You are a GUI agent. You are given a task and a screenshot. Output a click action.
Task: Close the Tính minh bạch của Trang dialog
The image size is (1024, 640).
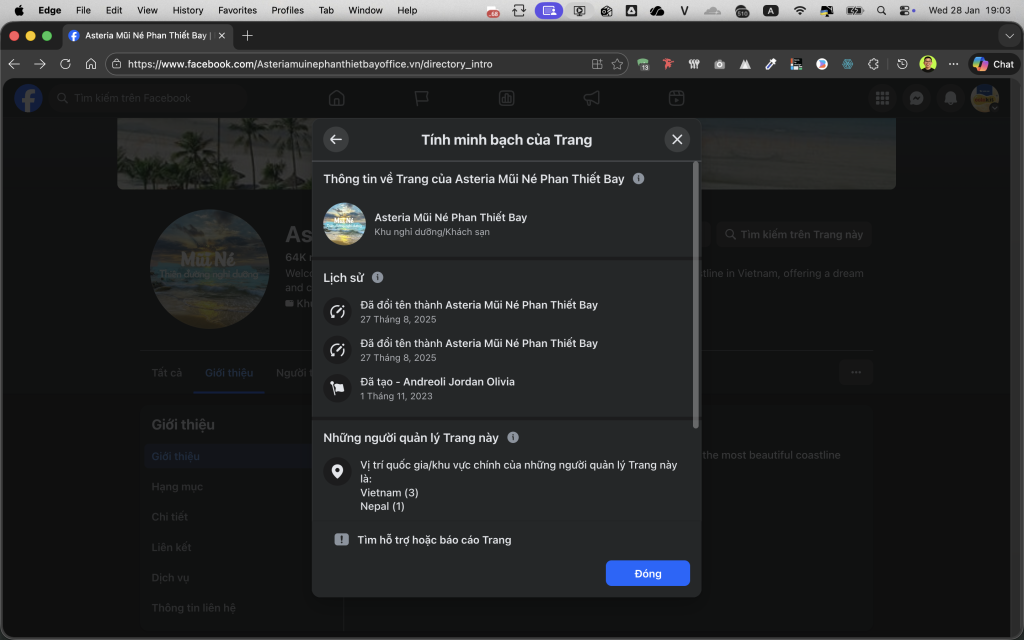point(677,140)
